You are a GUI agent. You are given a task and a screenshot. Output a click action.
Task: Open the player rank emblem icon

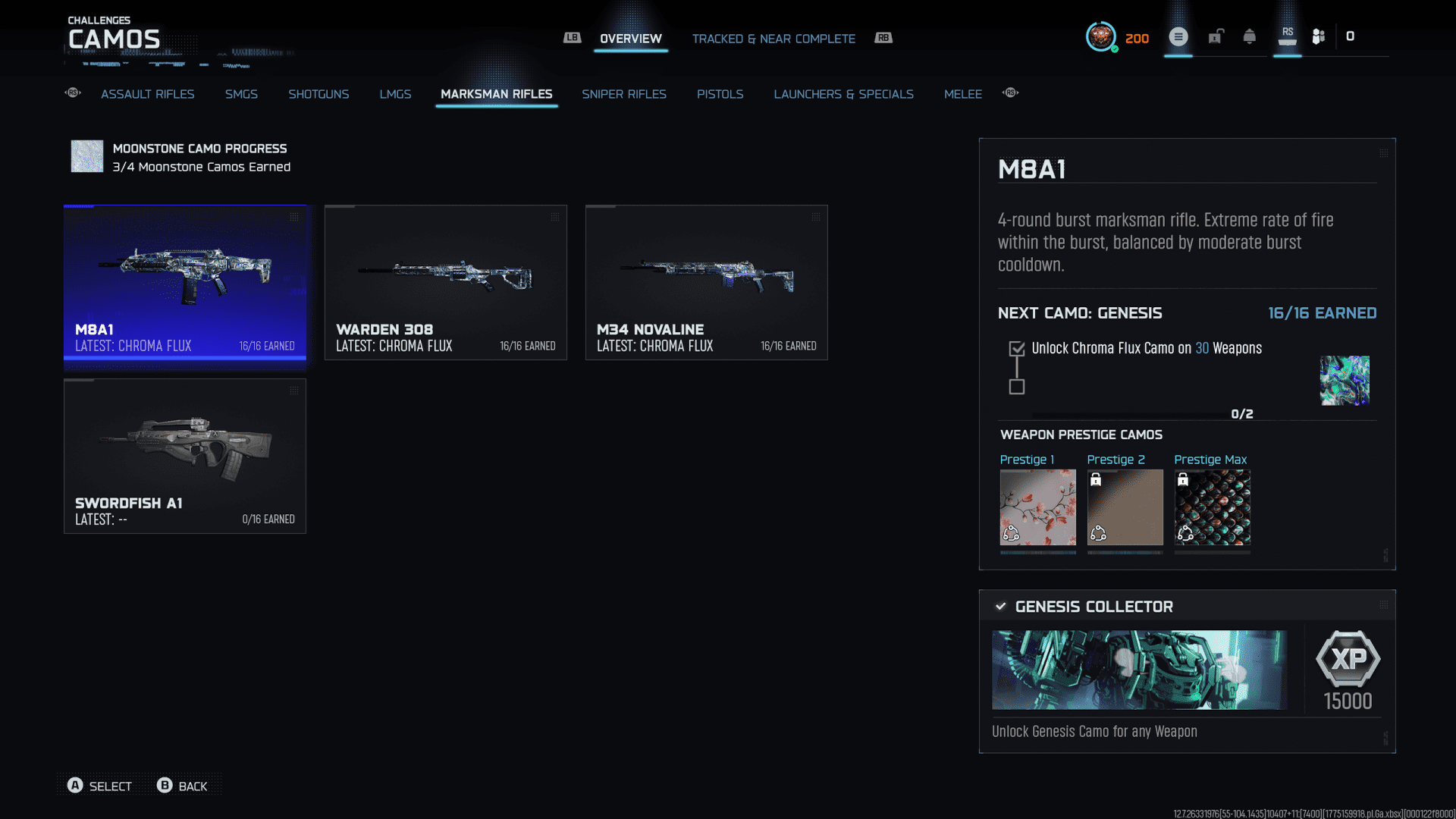(1100, 36)
